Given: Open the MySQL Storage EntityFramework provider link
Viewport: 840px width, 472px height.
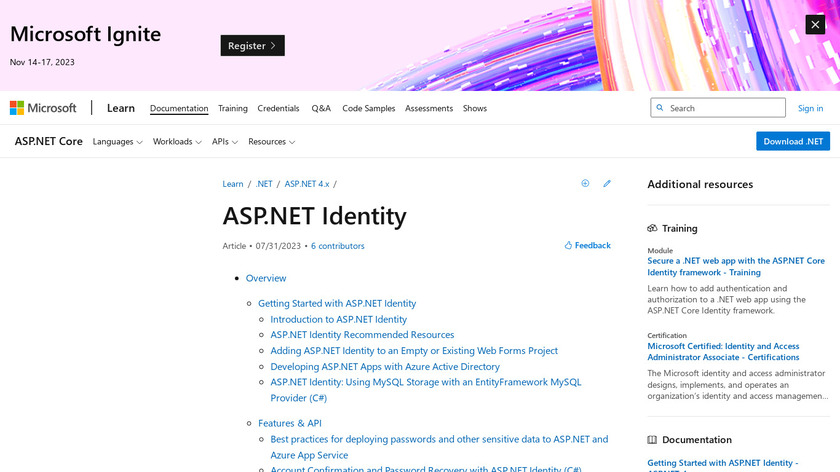Looking at the screenshot, I should [426, 390].
